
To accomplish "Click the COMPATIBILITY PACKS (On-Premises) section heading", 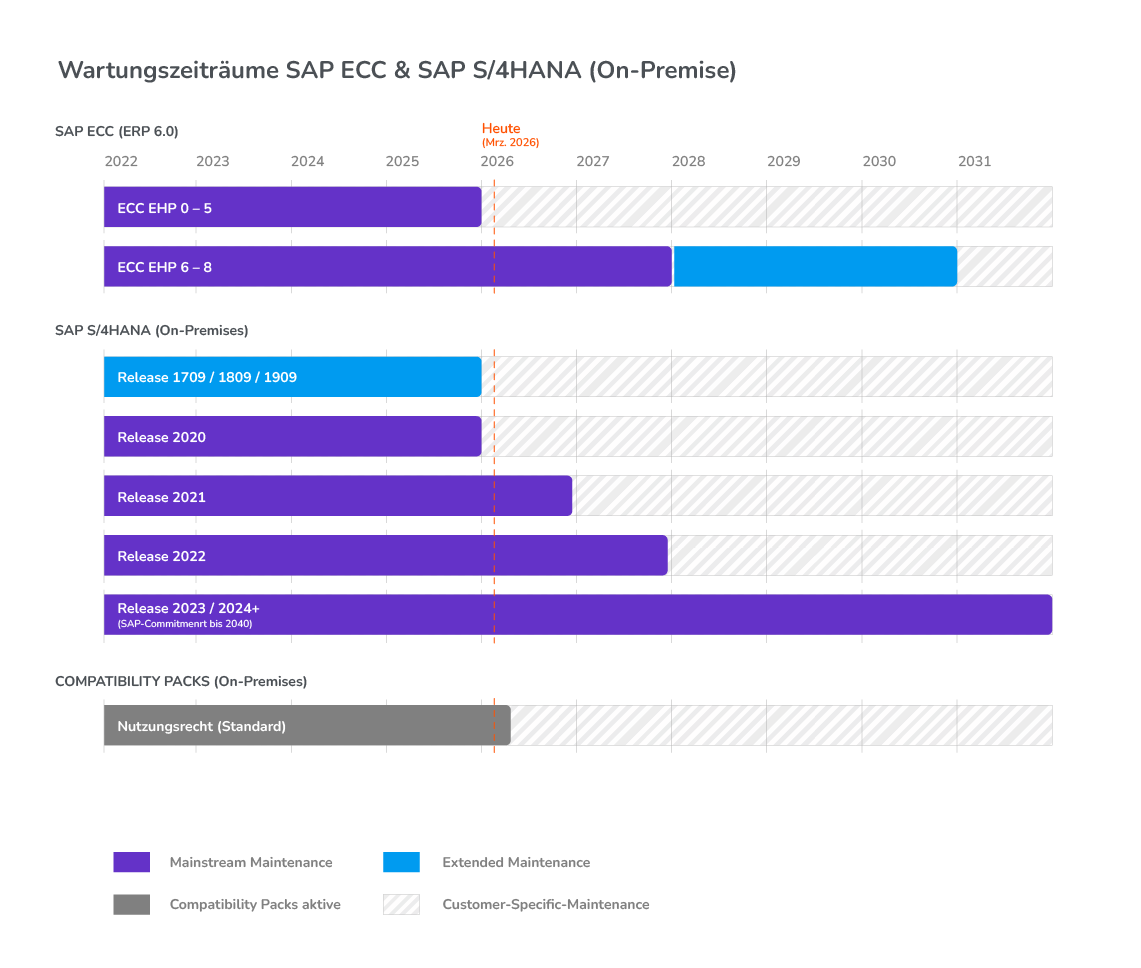I will (181, 681).
